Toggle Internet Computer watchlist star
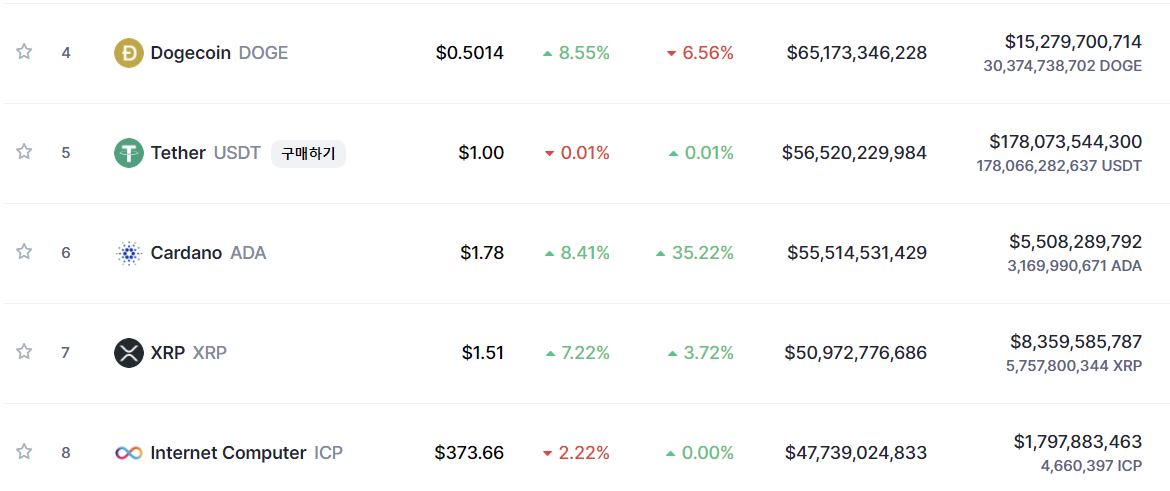This screenshot has width=1170, height=491. pos(24,452)
